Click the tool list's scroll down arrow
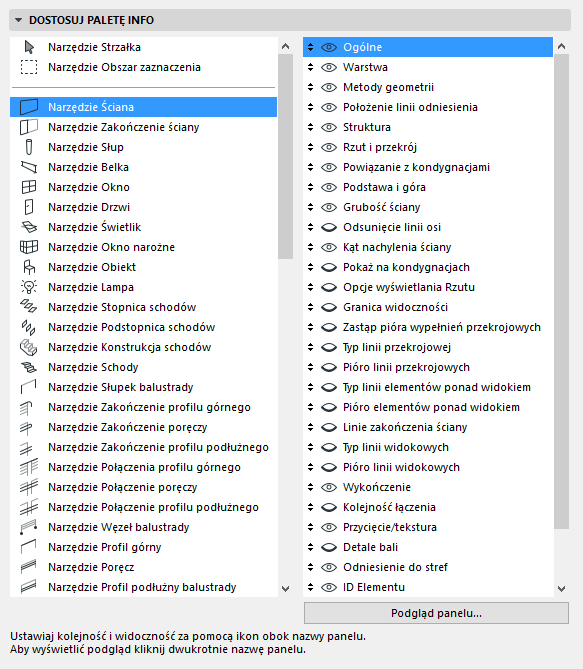Viewport: 583px width, 669px height. 286,588
